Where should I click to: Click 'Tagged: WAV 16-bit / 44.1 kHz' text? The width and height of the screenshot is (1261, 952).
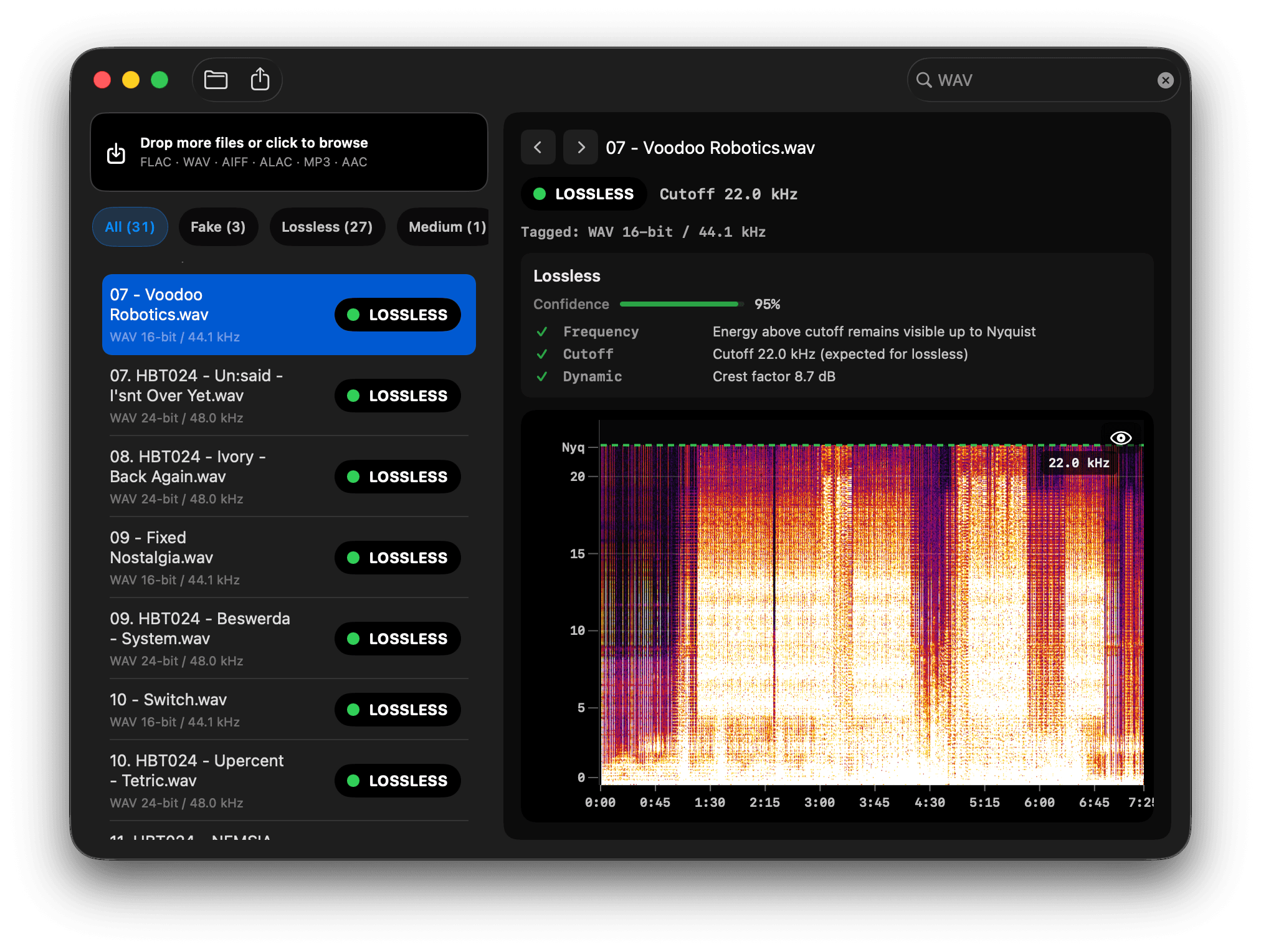[x=643, y=232]
